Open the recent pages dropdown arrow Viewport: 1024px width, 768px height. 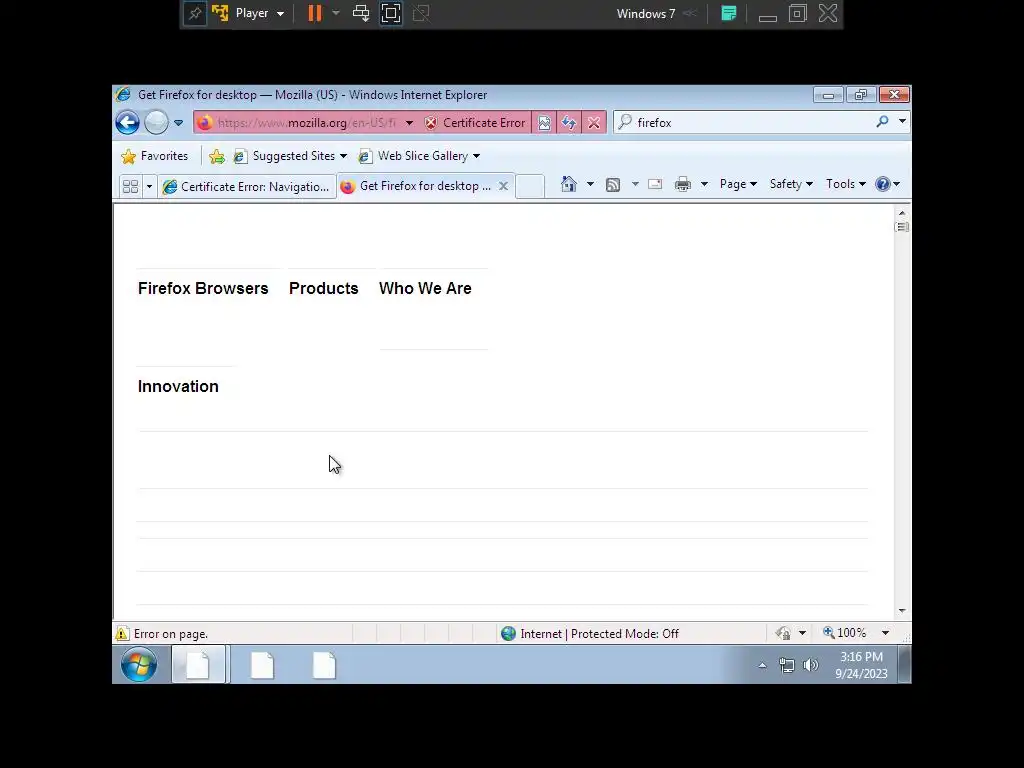pos(178,123)
